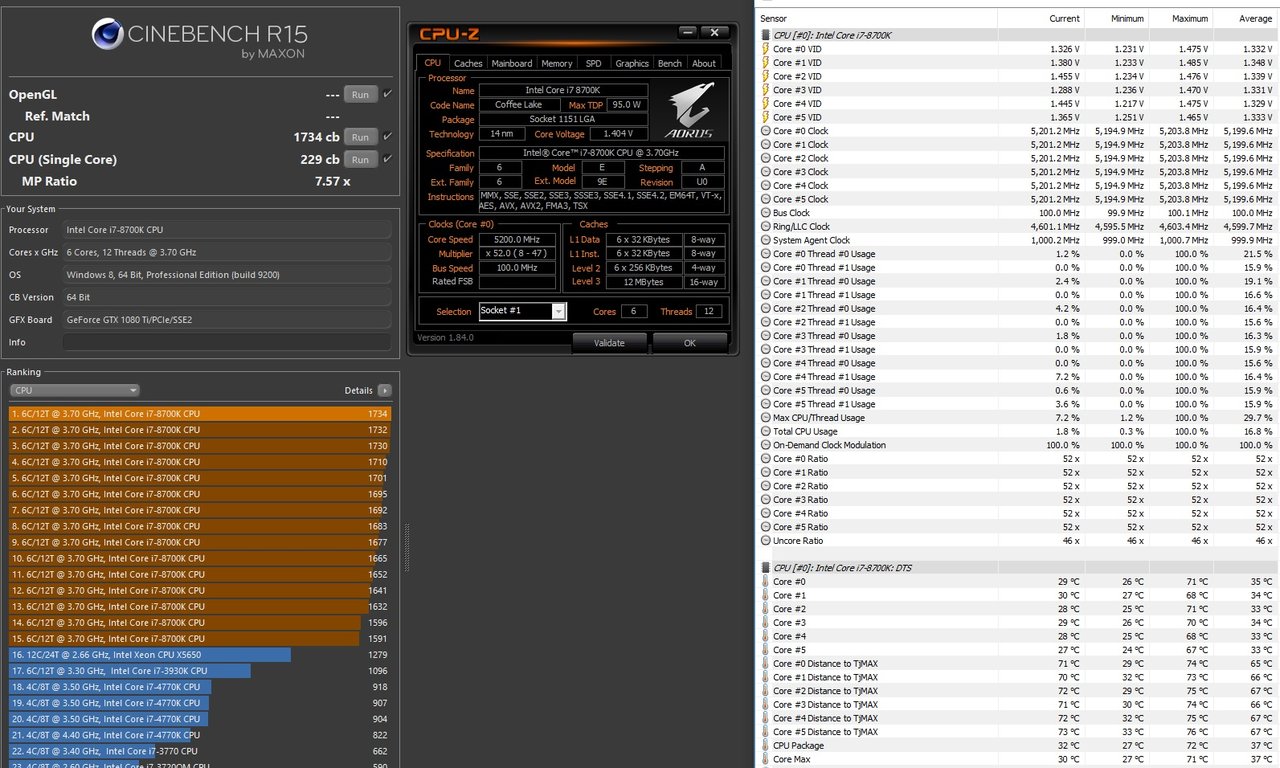Click the Average column header
The image size is (1280, 768).
pyautogui.click(x=1246, y=18)
